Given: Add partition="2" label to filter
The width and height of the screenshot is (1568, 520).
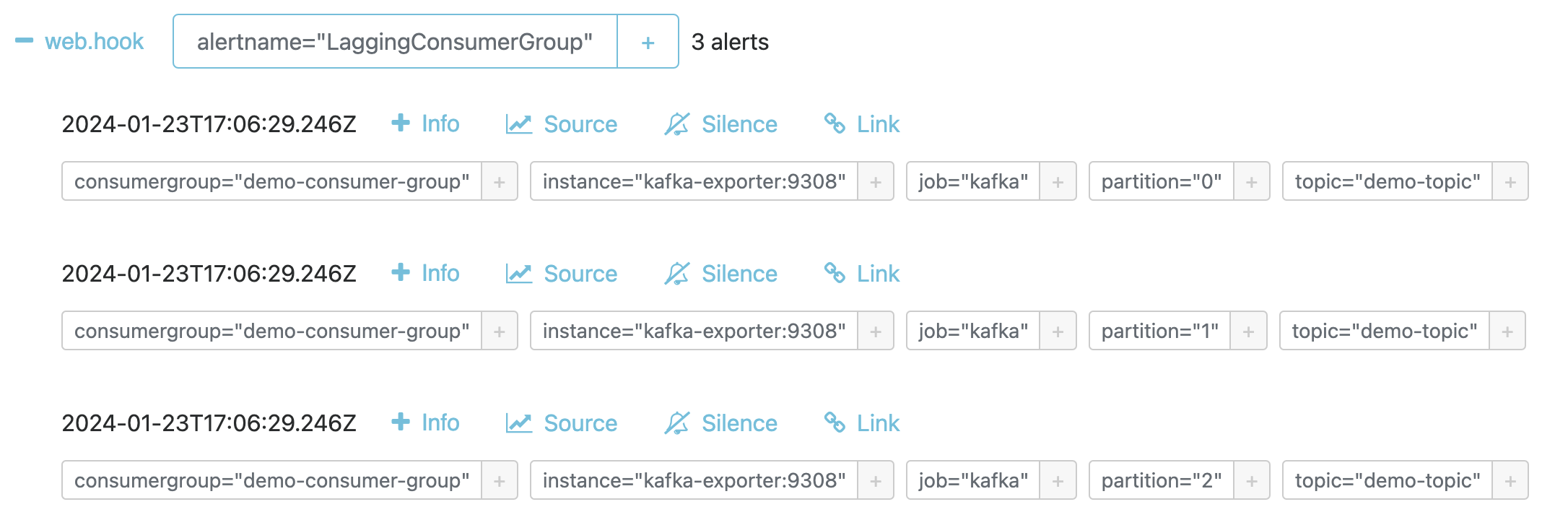Looking at the screenshot, I should (x=1252, y=480).
